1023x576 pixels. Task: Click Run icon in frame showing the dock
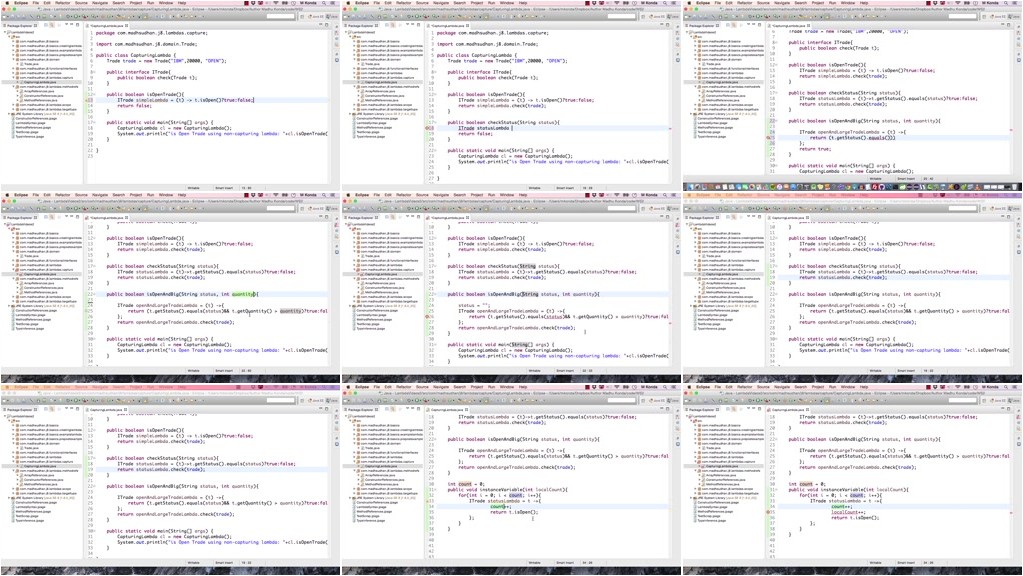[759, 16]
